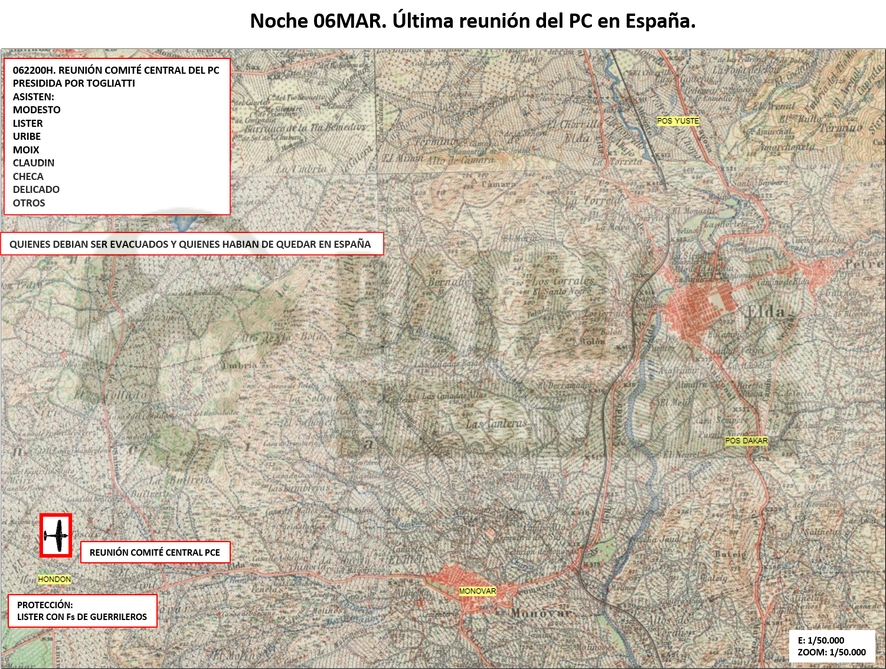886x669 pixels.
Task: Click the Los Corrales map label
Action: [563, 281]
